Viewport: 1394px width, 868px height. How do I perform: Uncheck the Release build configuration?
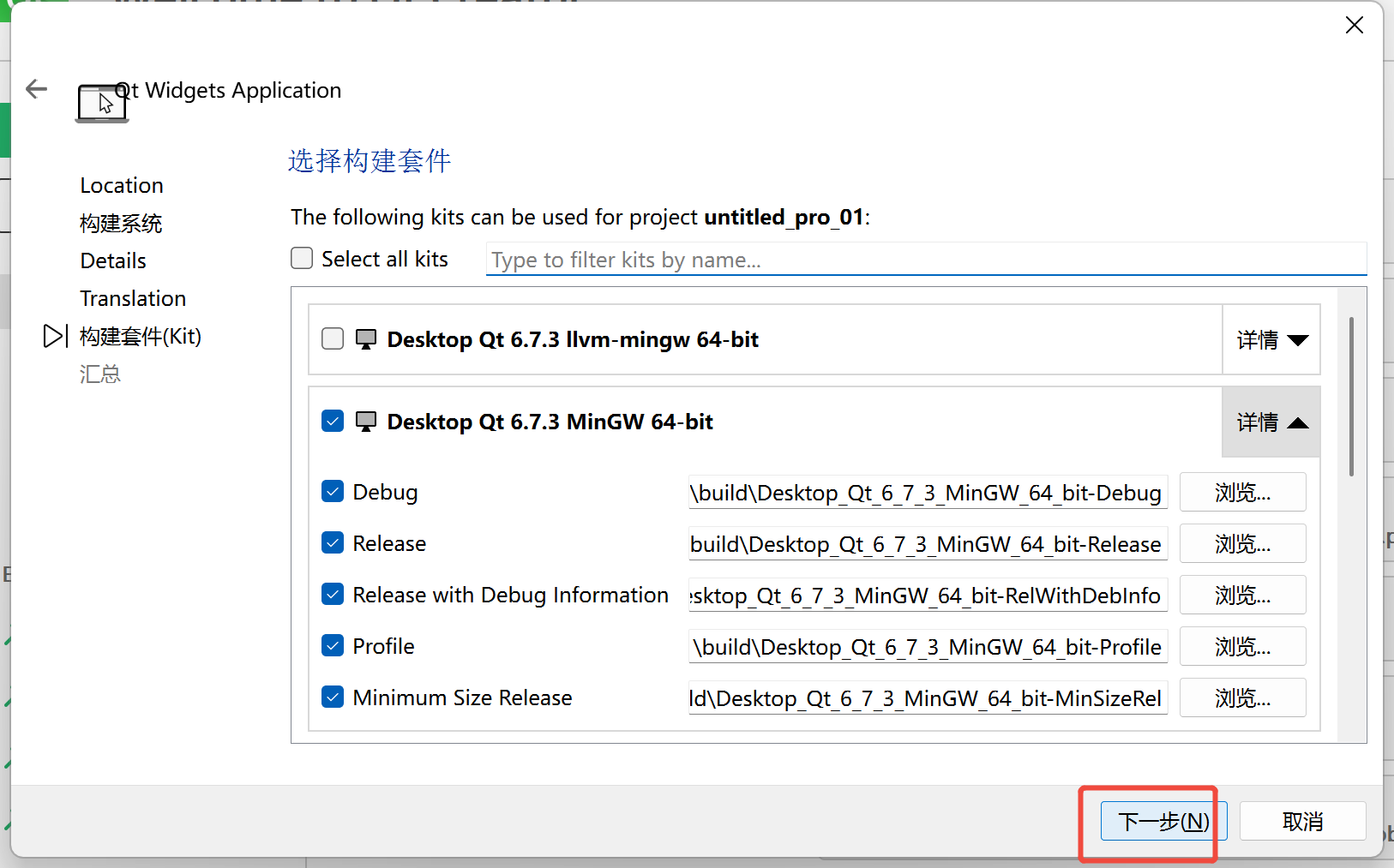333,542
